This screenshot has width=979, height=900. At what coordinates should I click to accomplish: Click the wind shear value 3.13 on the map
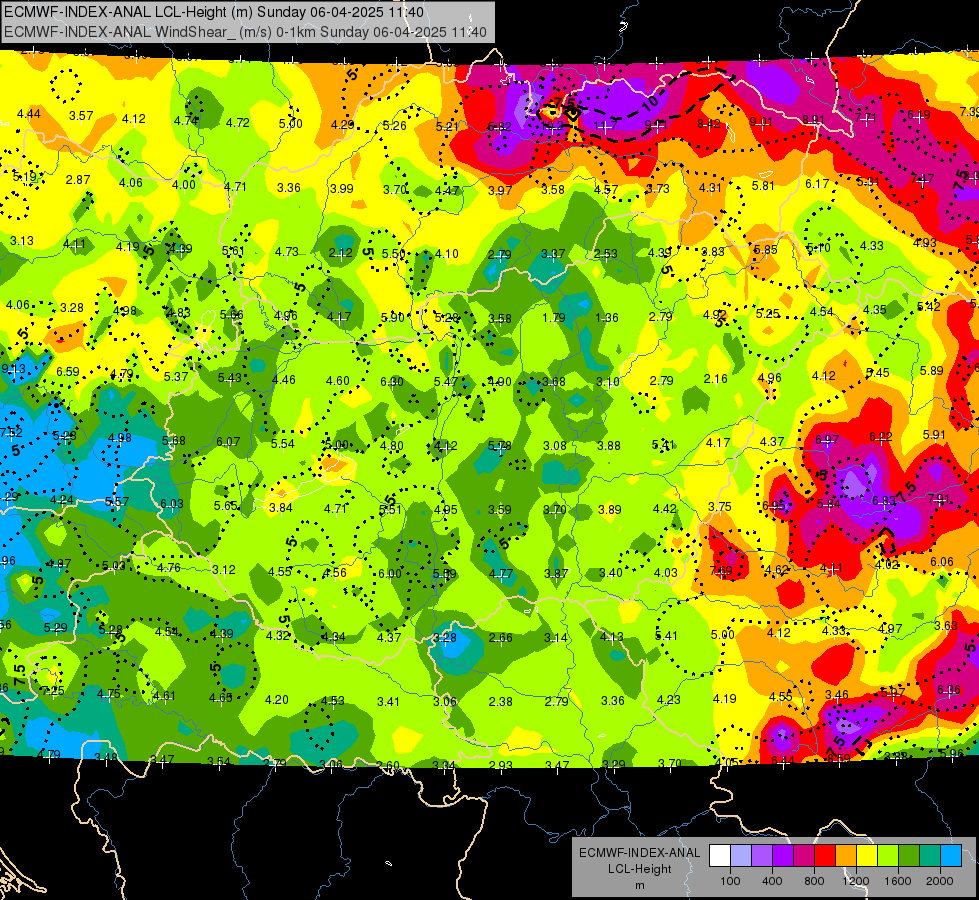[x=21, y=241]
